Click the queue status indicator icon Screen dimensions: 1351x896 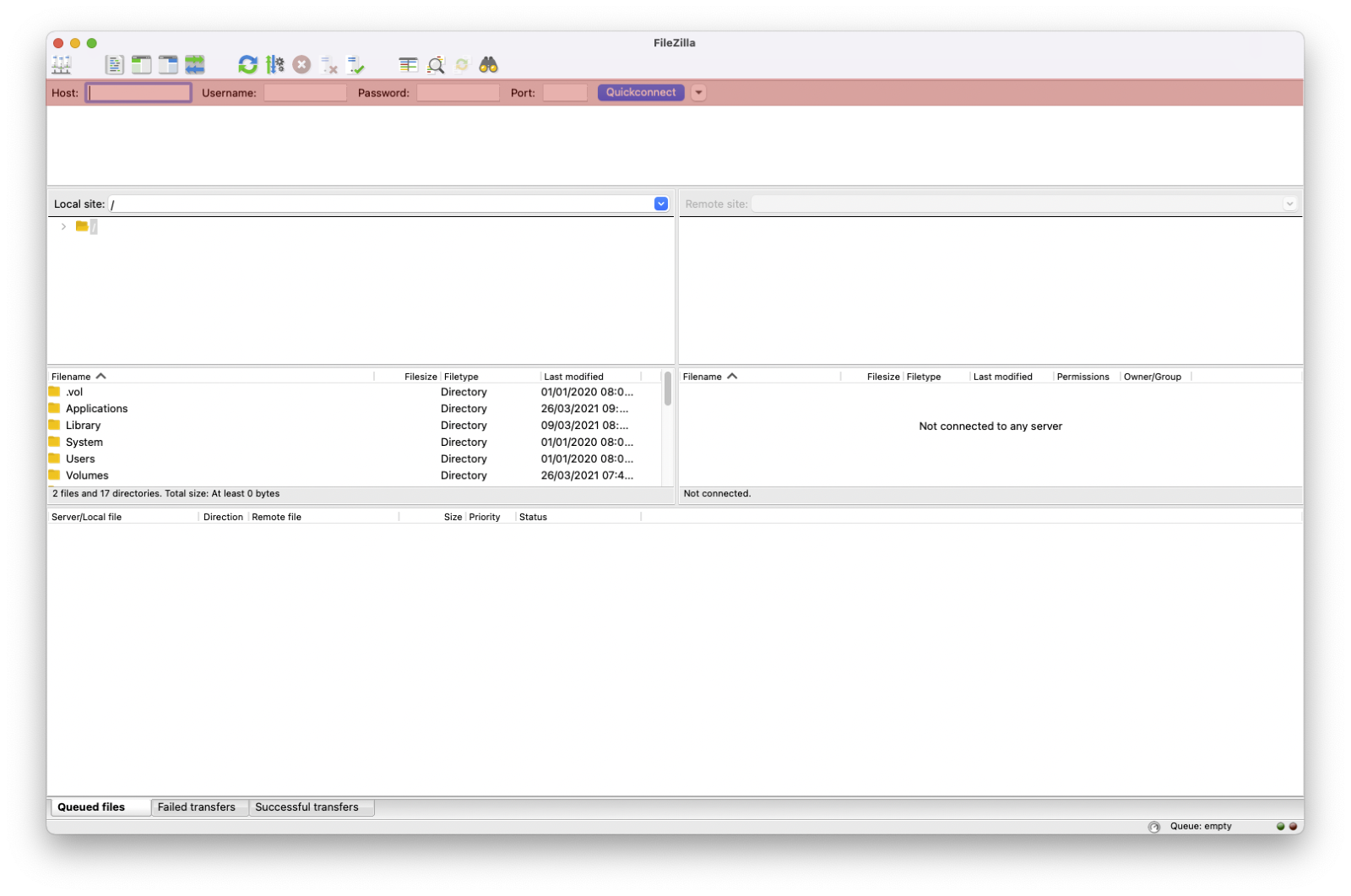click(1154, 828)
